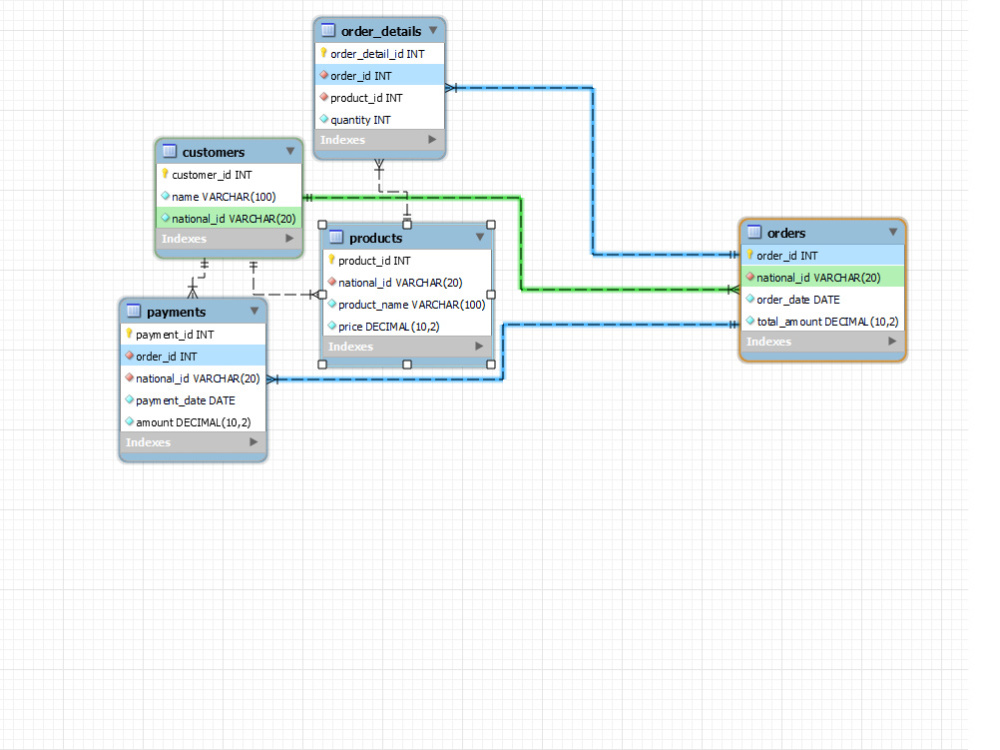Click diamond icon beside quantity INT
1000x750 pixels.
[324, 119]
